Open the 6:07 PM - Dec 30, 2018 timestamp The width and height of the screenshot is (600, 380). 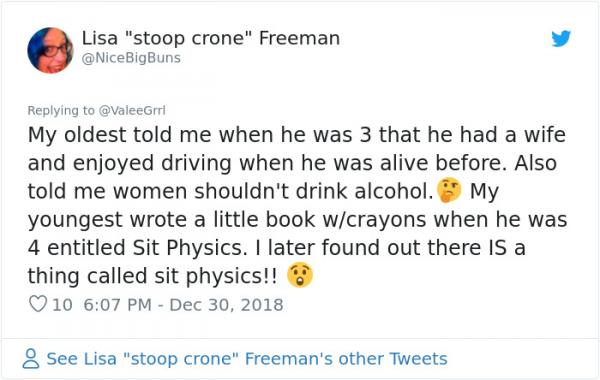pos(183,305)
